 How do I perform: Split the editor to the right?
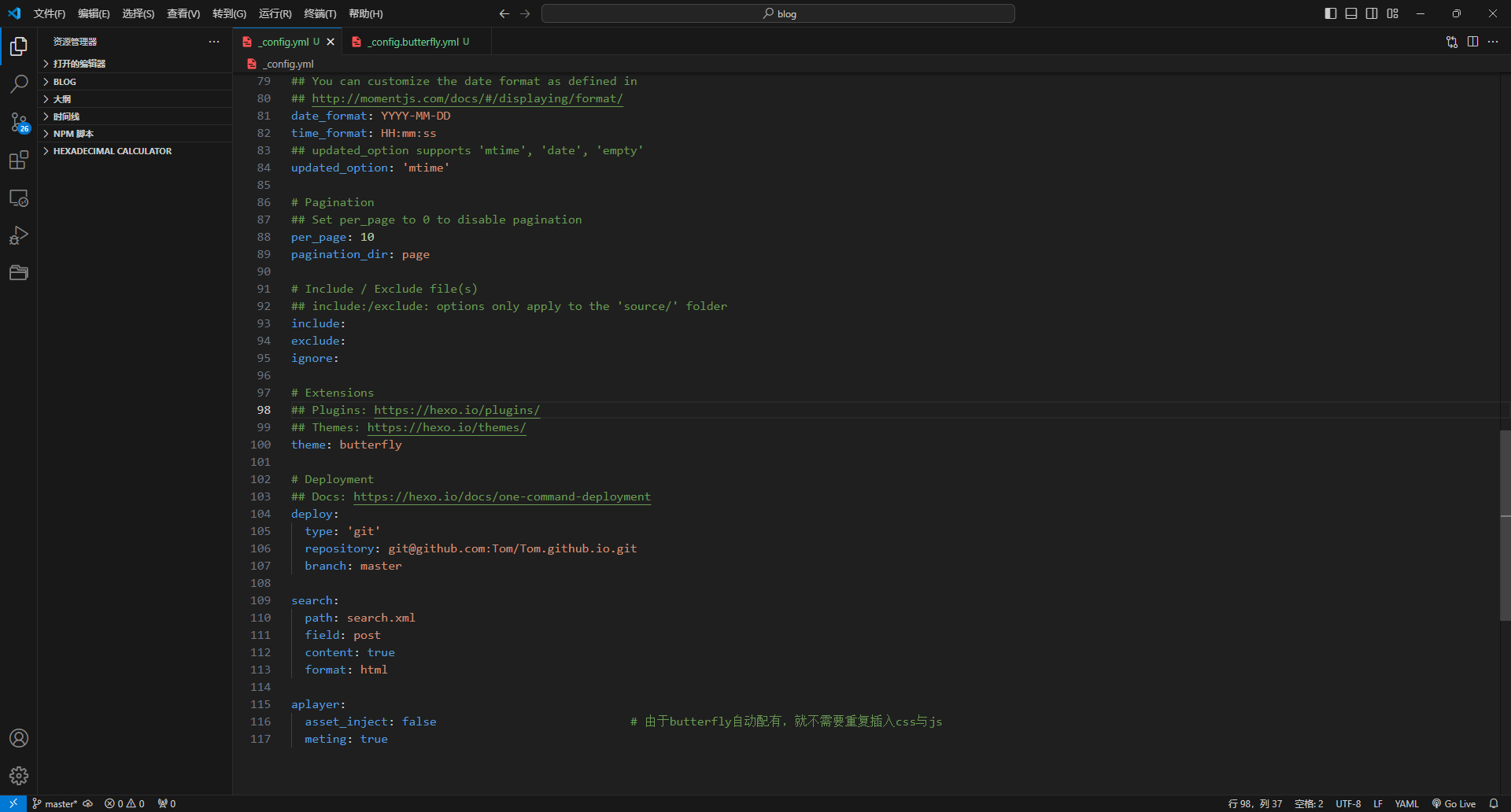(x=1472, y=42)
